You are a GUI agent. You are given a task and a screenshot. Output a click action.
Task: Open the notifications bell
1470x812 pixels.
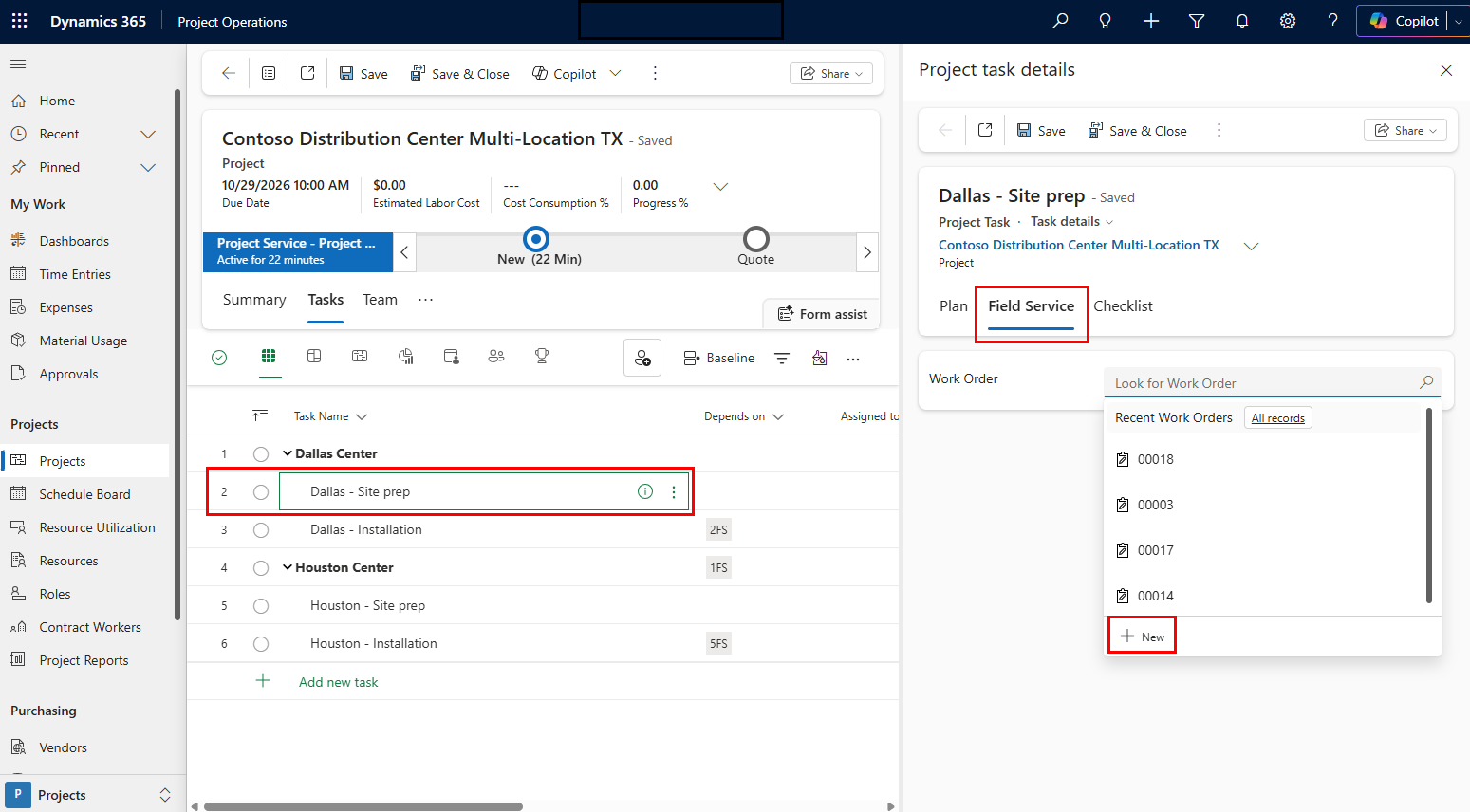tap(1242, 21)
